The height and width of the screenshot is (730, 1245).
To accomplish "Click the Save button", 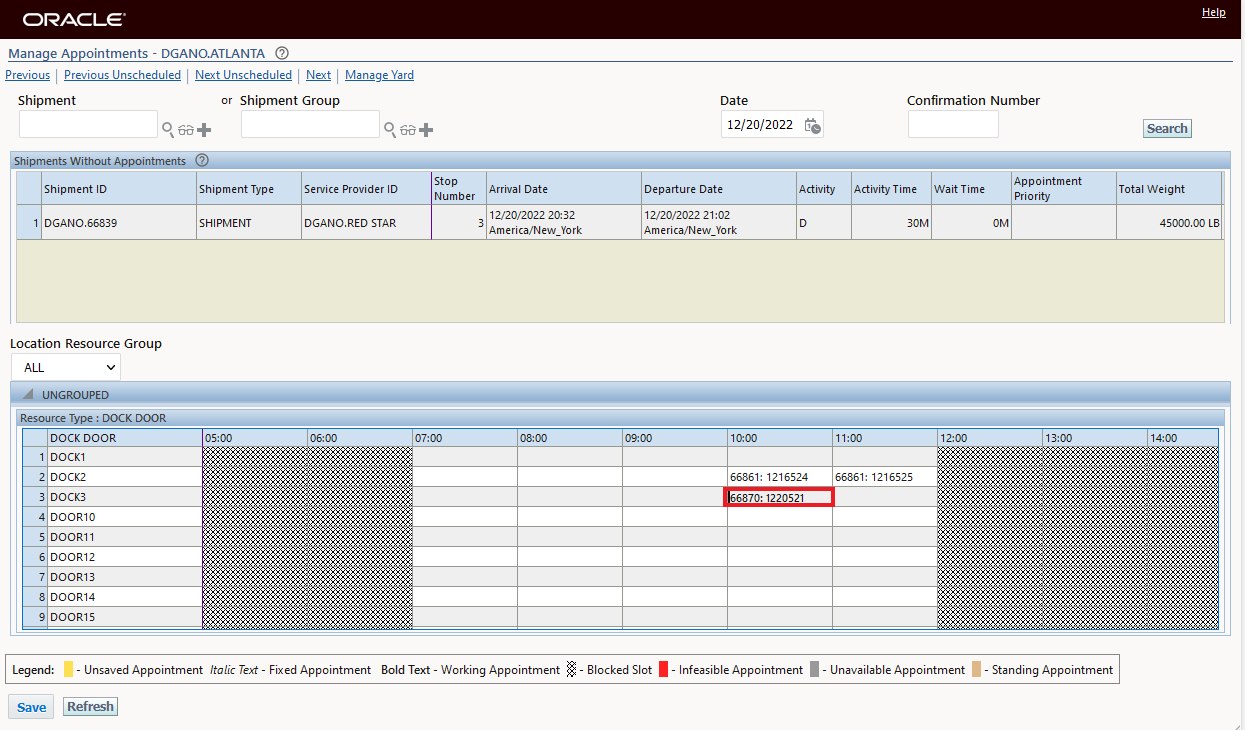I will (x=31, y=707).
